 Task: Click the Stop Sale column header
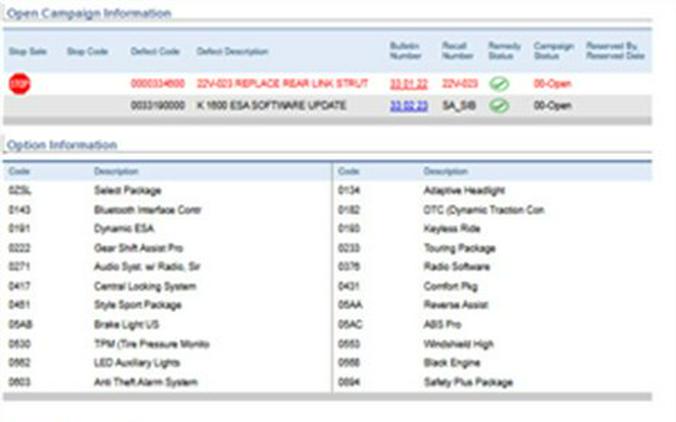(x=28, y=51)
